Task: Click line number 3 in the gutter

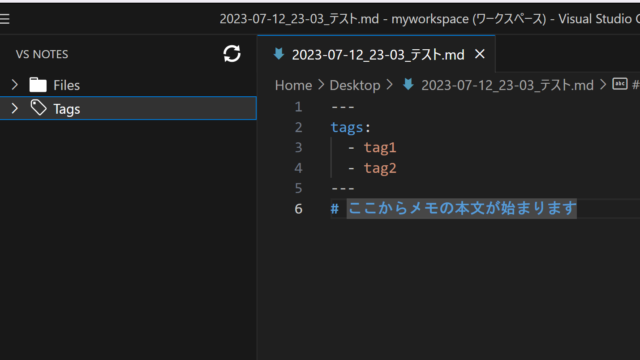Action: (x=298, y=147)
